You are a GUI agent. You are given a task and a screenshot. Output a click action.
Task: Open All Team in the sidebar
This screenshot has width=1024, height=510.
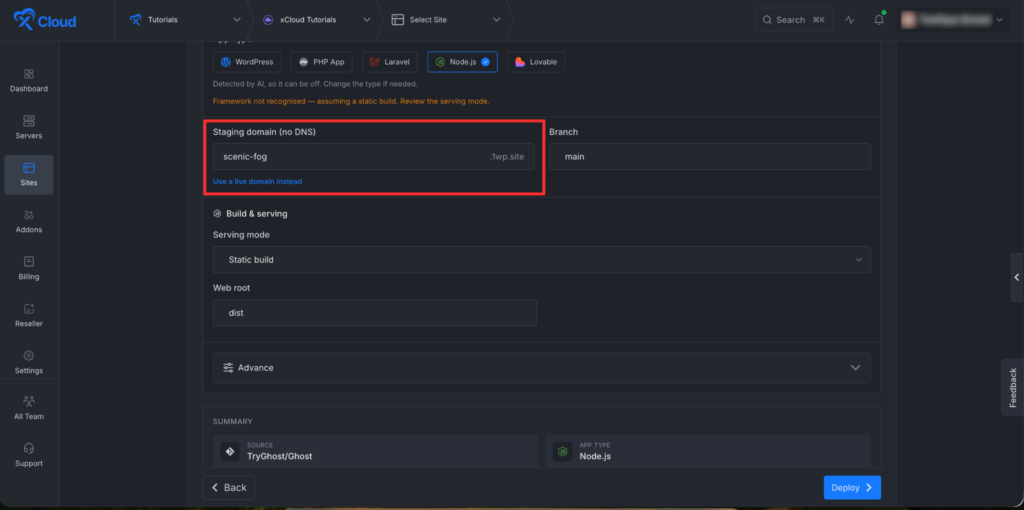click(x=29, y=409)
